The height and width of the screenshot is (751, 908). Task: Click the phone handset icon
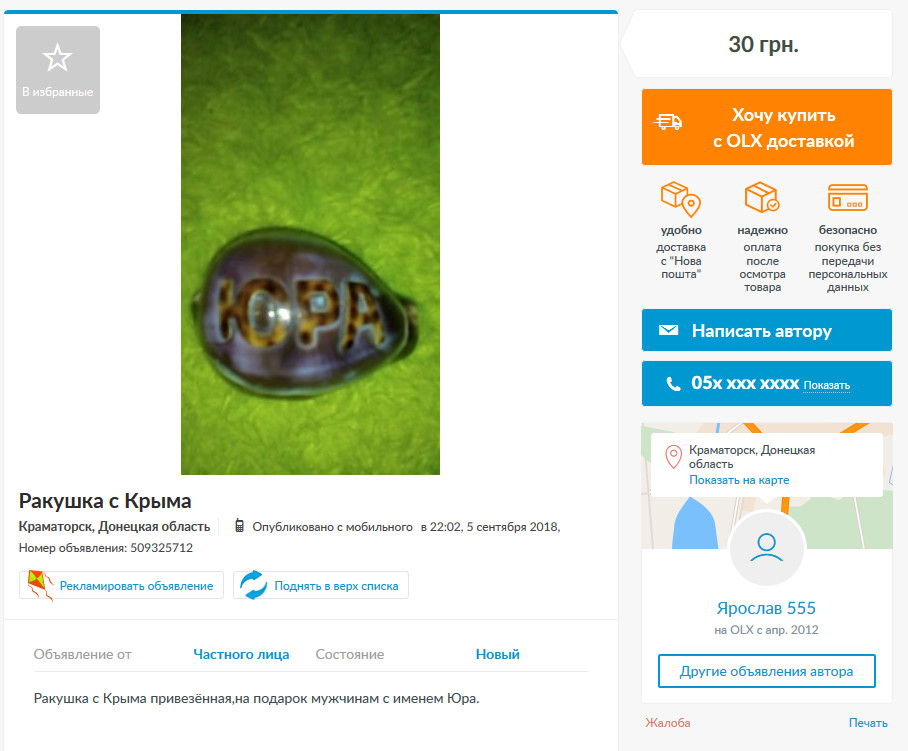pos(673,383)
